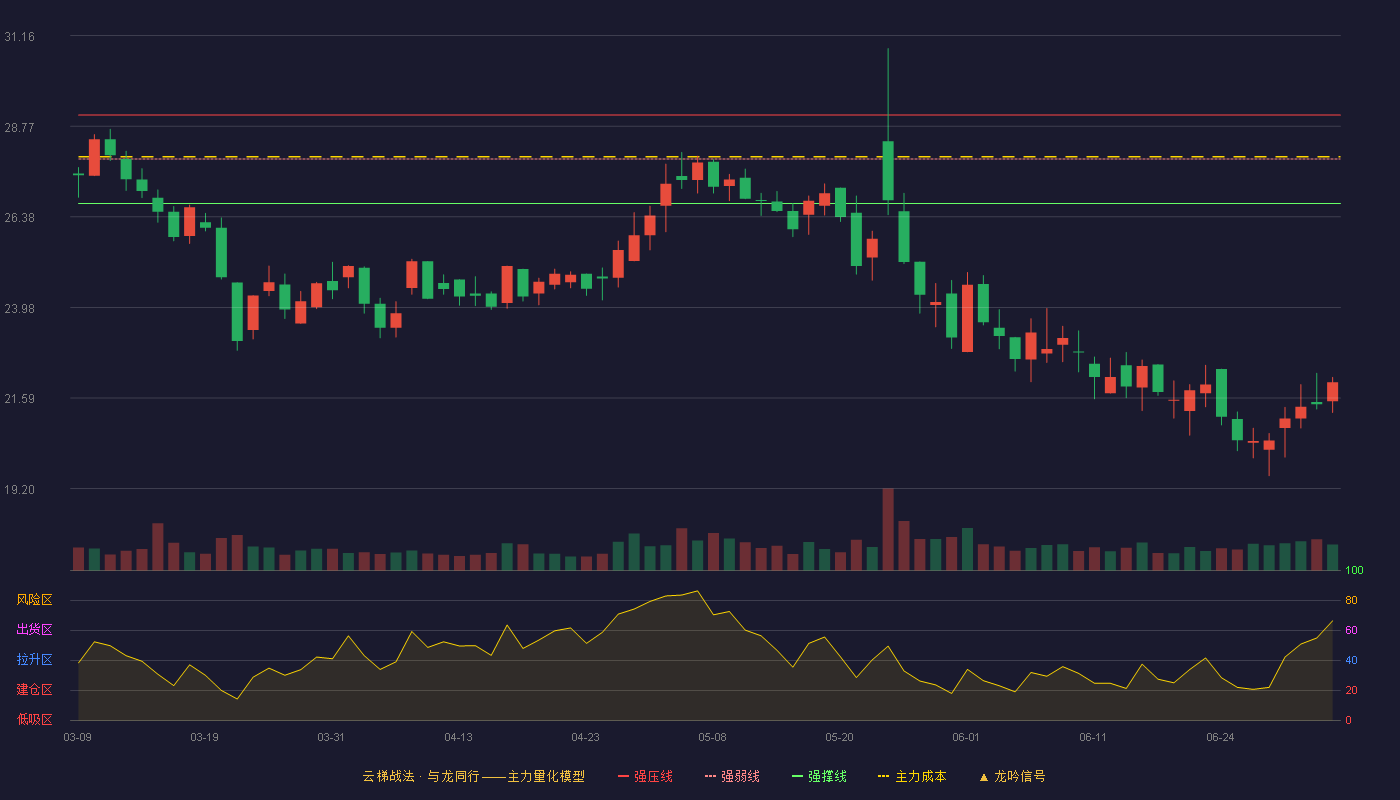Click the 03-31 date label

[331, 737]
